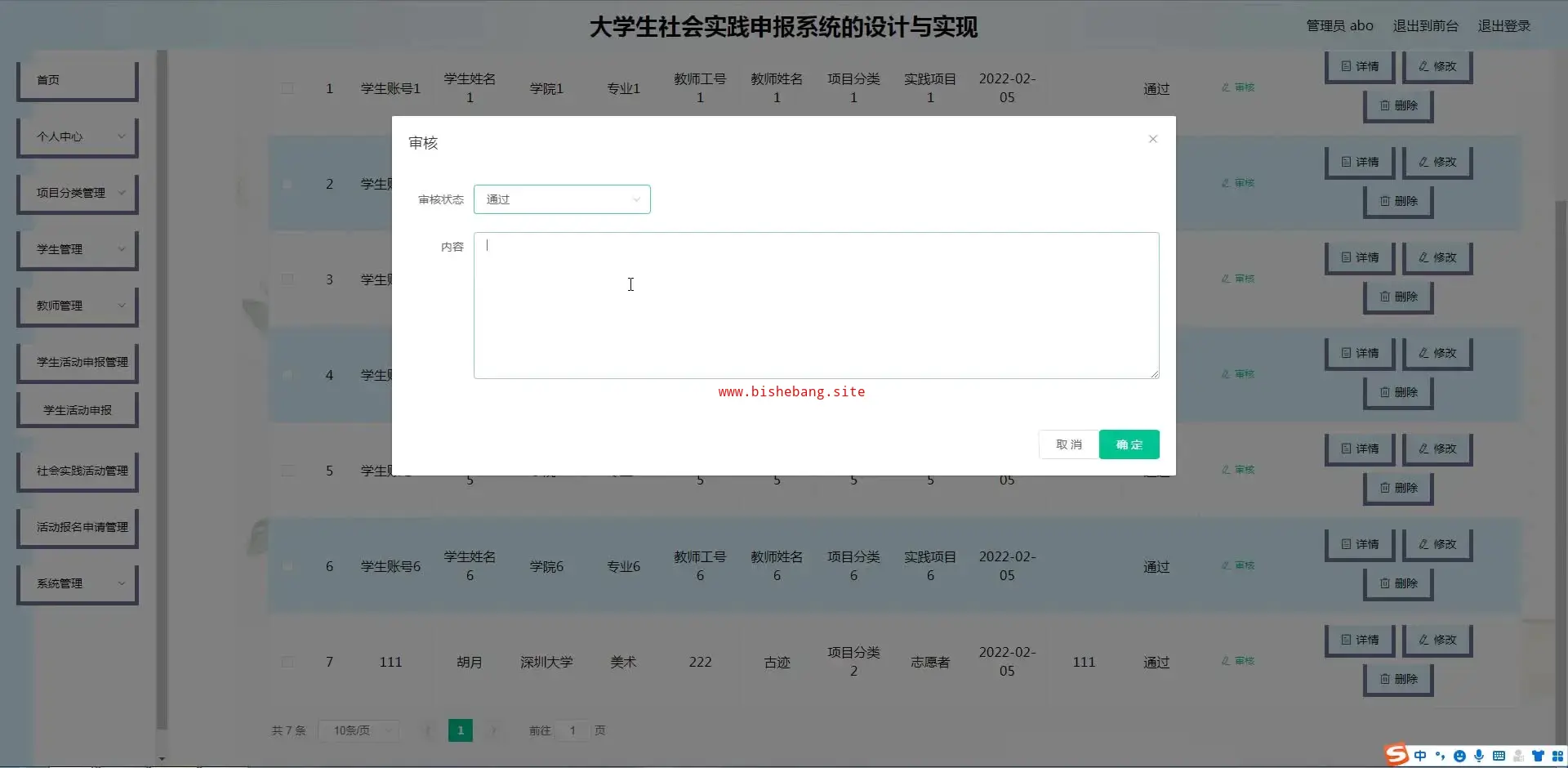Open the Sogou skin shirt icon
1568x768 pixels.
click(x=1538, y=756)
